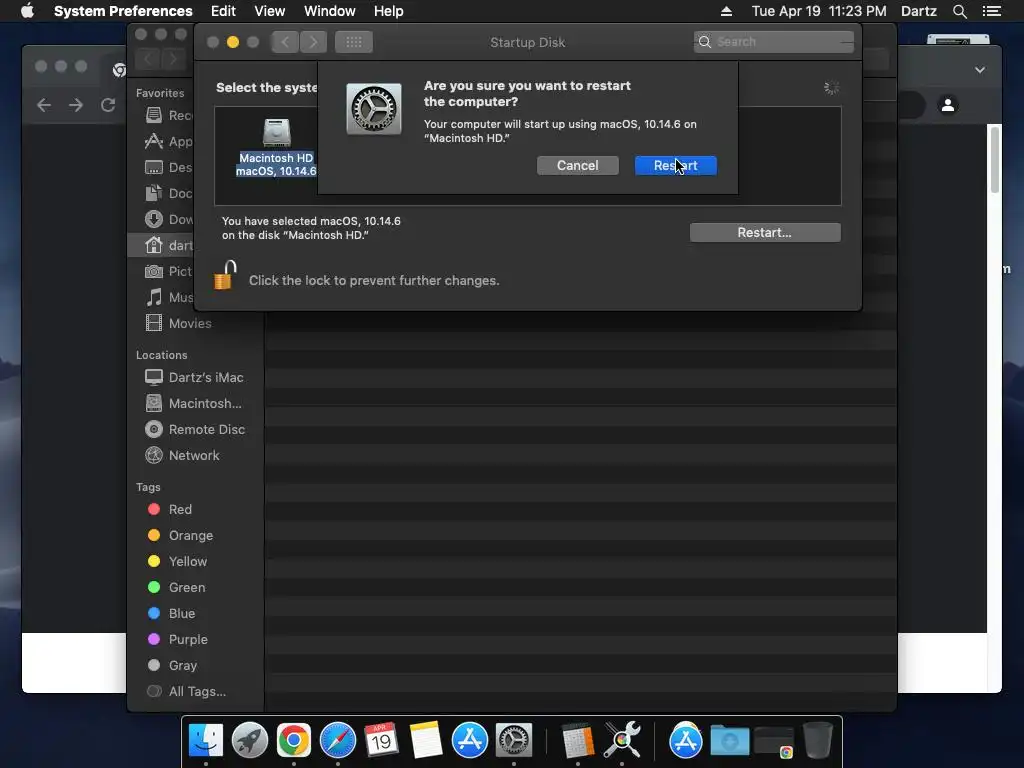
Task: Cancel the restart confirmation dialog
Action: click(577, 166)
